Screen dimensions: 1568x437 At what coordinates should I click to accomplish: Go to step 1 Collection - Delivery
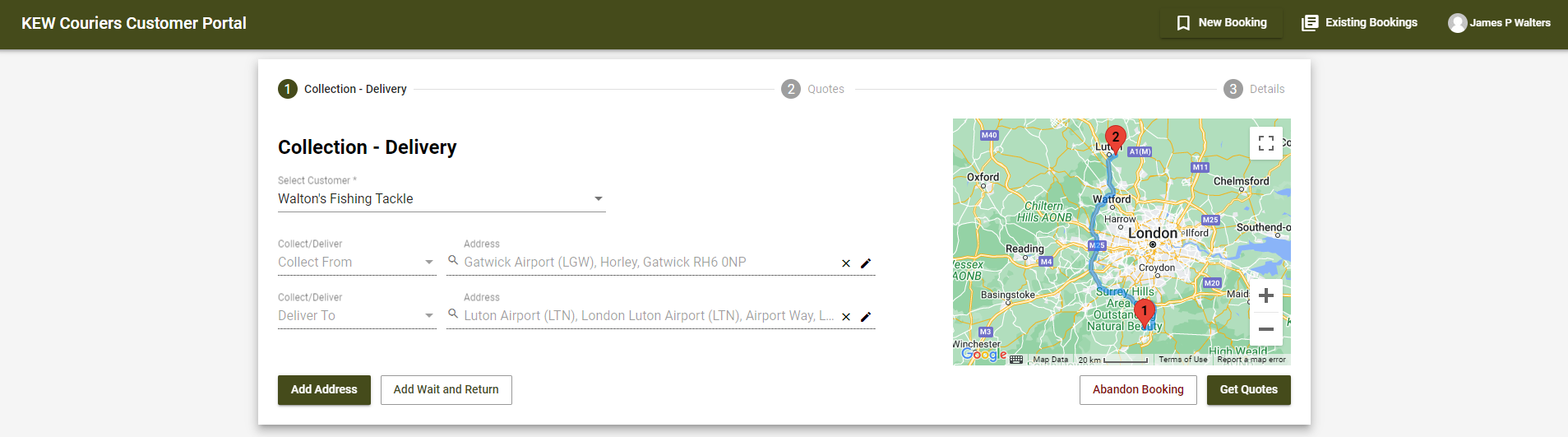342,89
